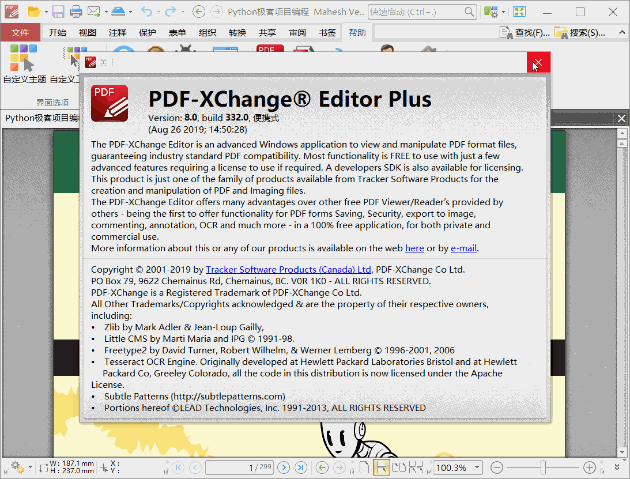Screen dimensions: 630x479
Task: Open the dropdown arrow beside the Open folder icon
Action: click(x=46, y=12)
